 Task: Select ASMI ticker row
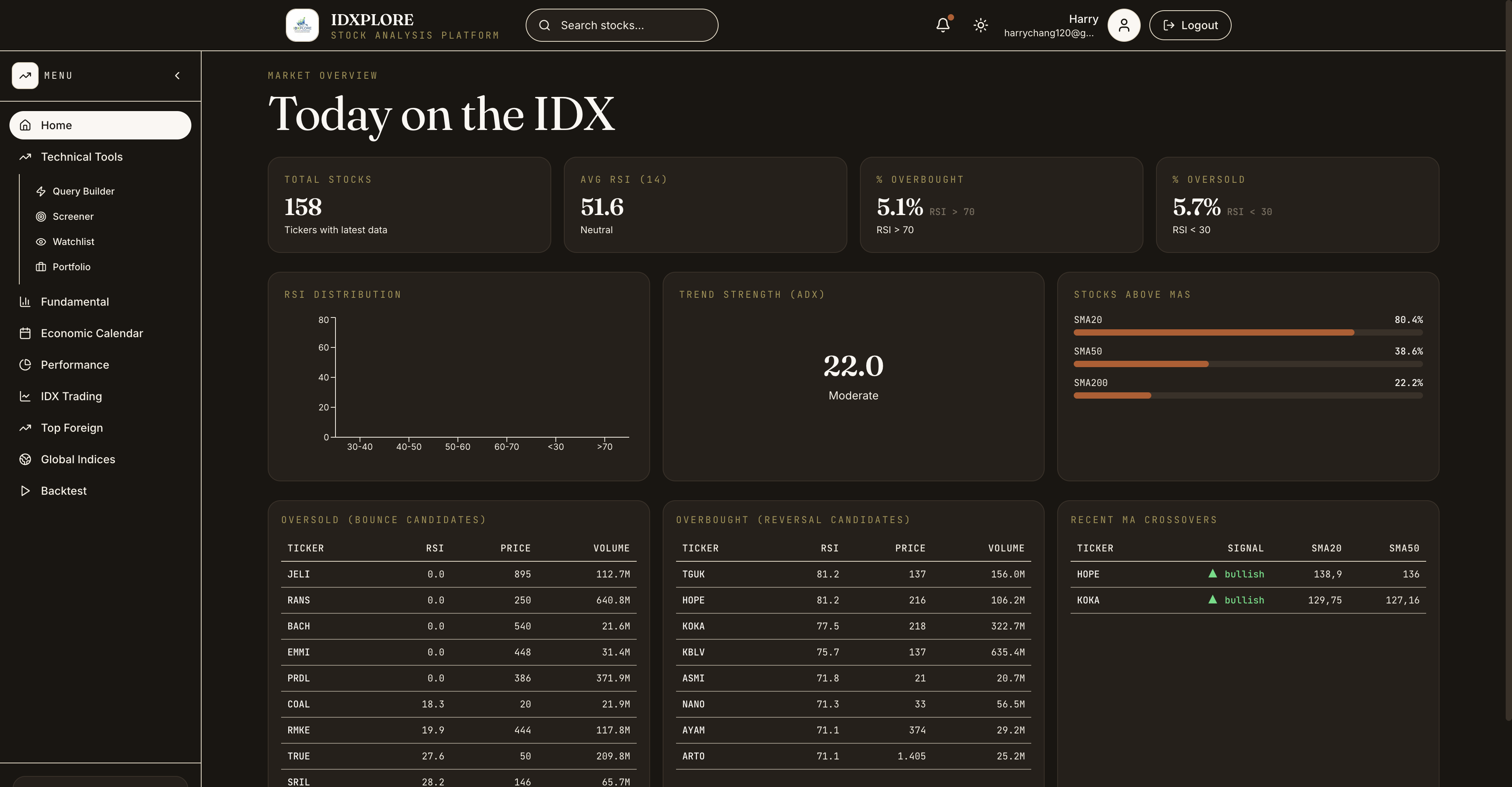[853, 678]
